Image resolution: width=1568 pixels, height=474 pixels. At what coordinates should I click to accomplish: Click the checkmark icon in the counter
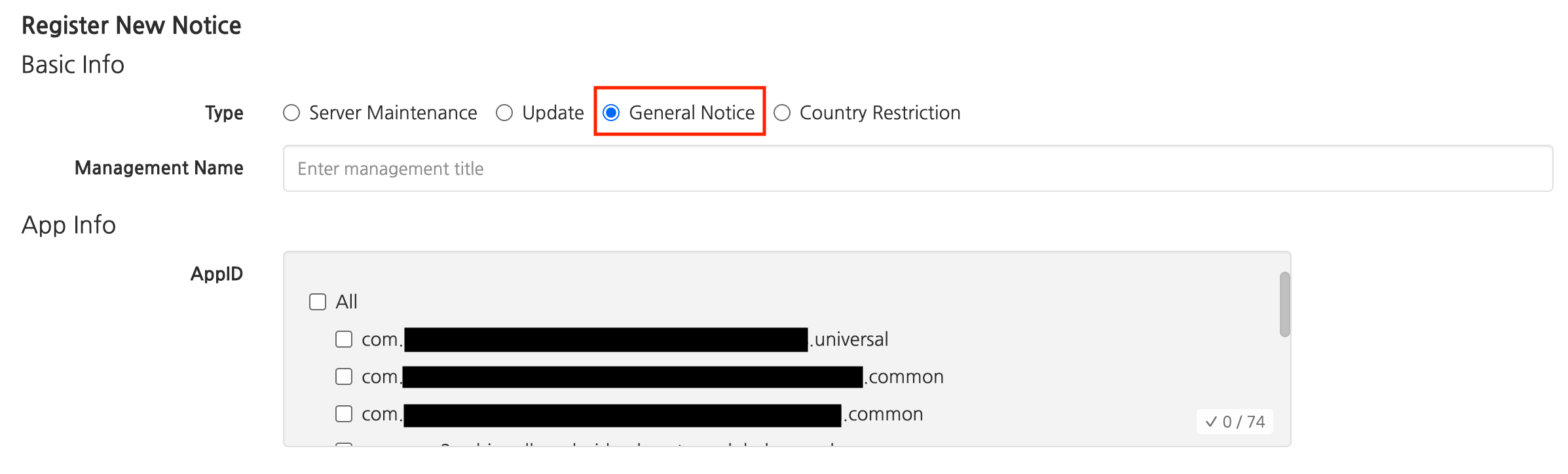tap(1211, 422)
